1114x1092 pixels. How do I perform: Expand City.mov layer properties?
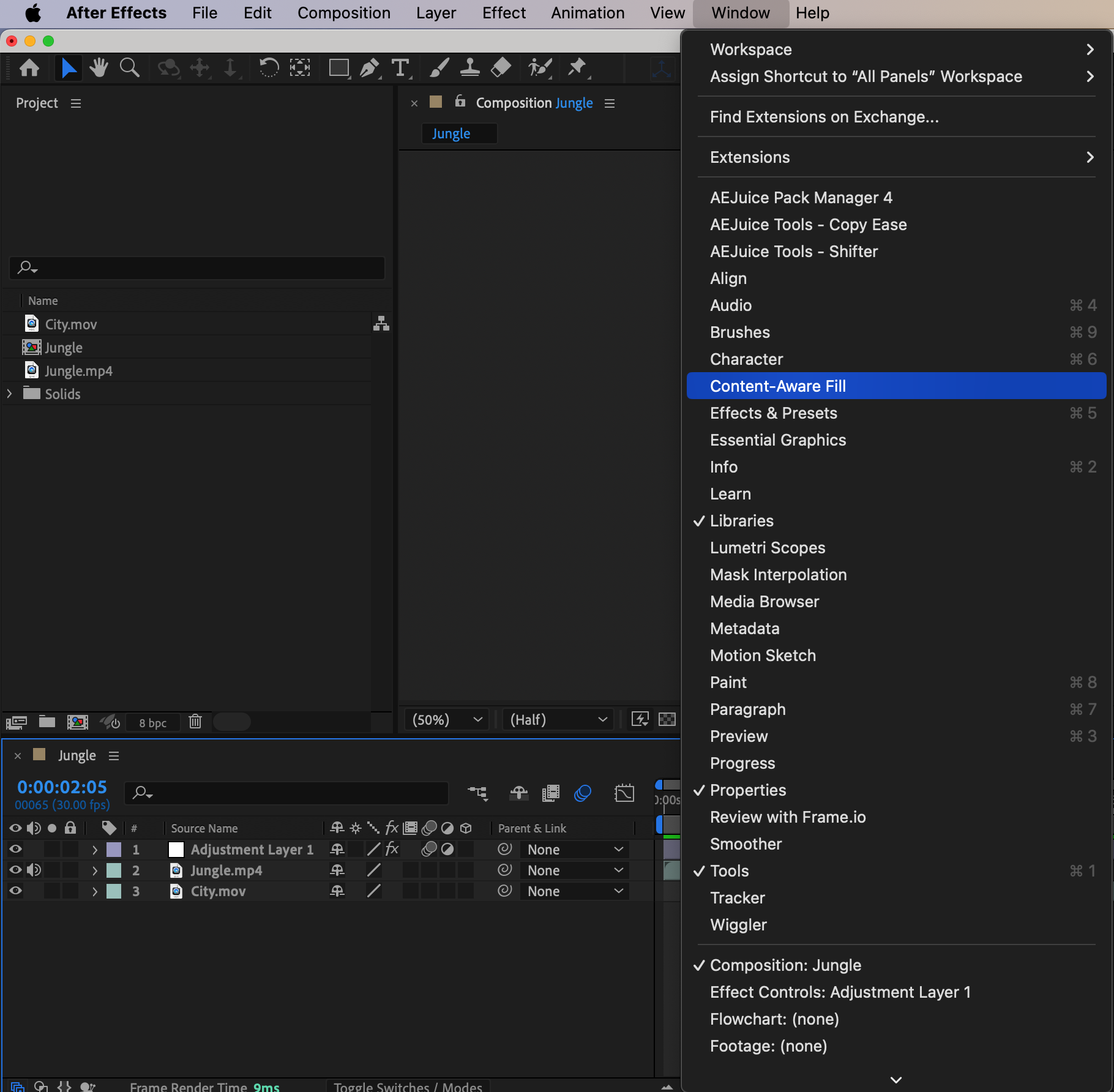[94, 891]
